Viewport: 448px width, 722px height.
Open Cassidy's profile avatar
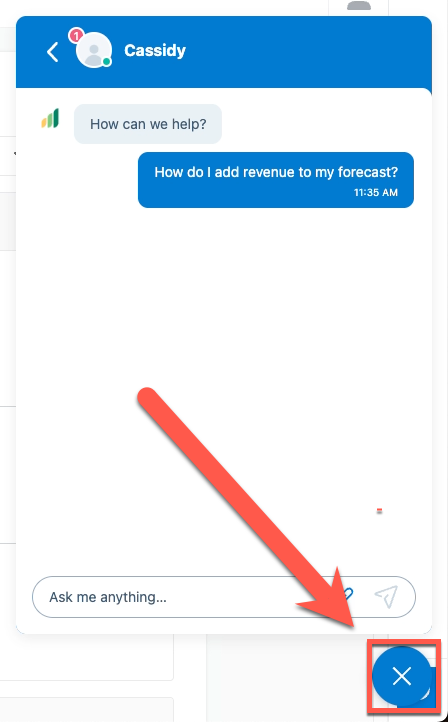click(x=94, y=50)
